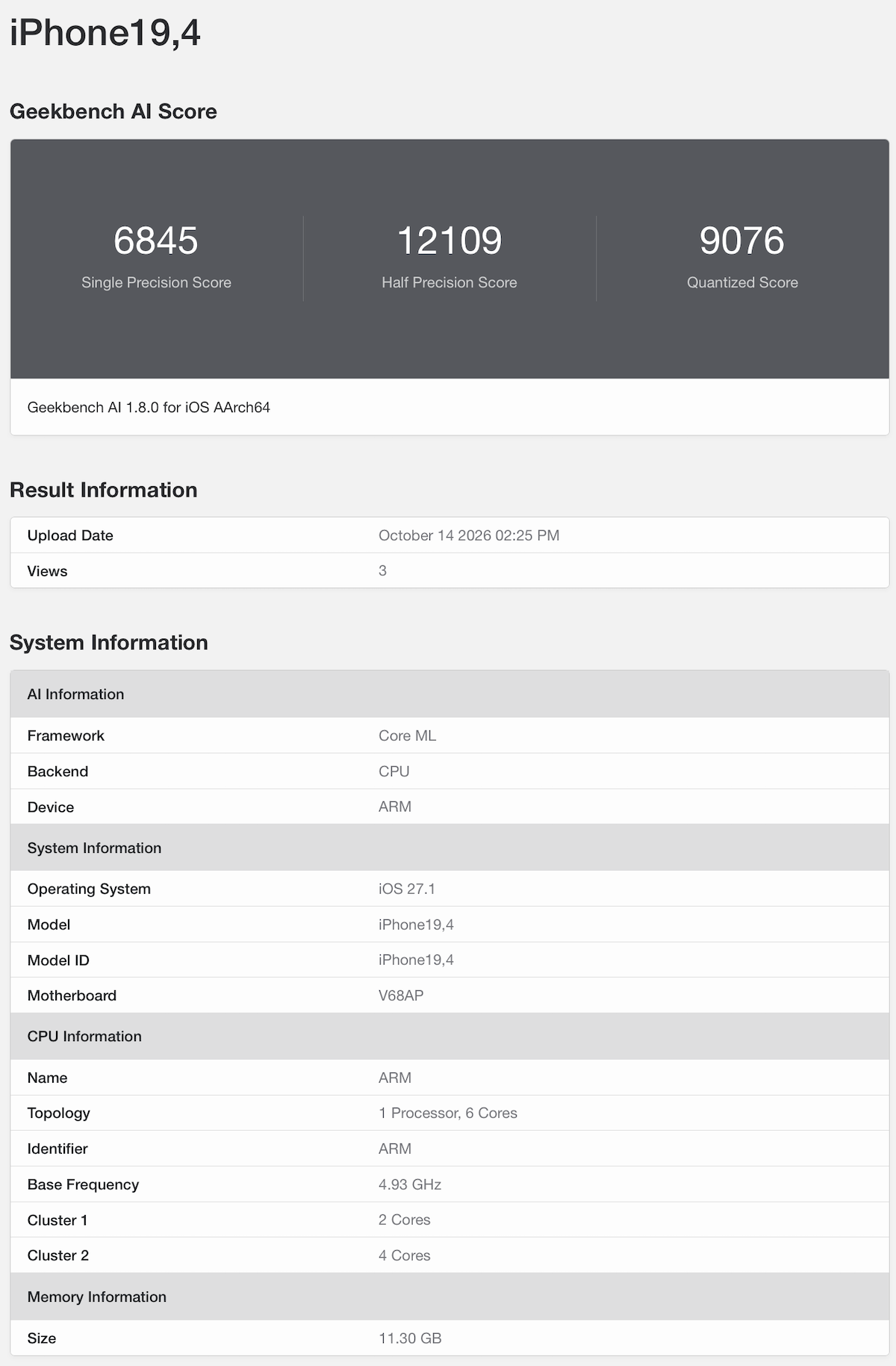Image resolution: width=896 pixels, height=1366 pixels.
Task: Select the V68AP motherboard value
Action: (x=401, y=996)
